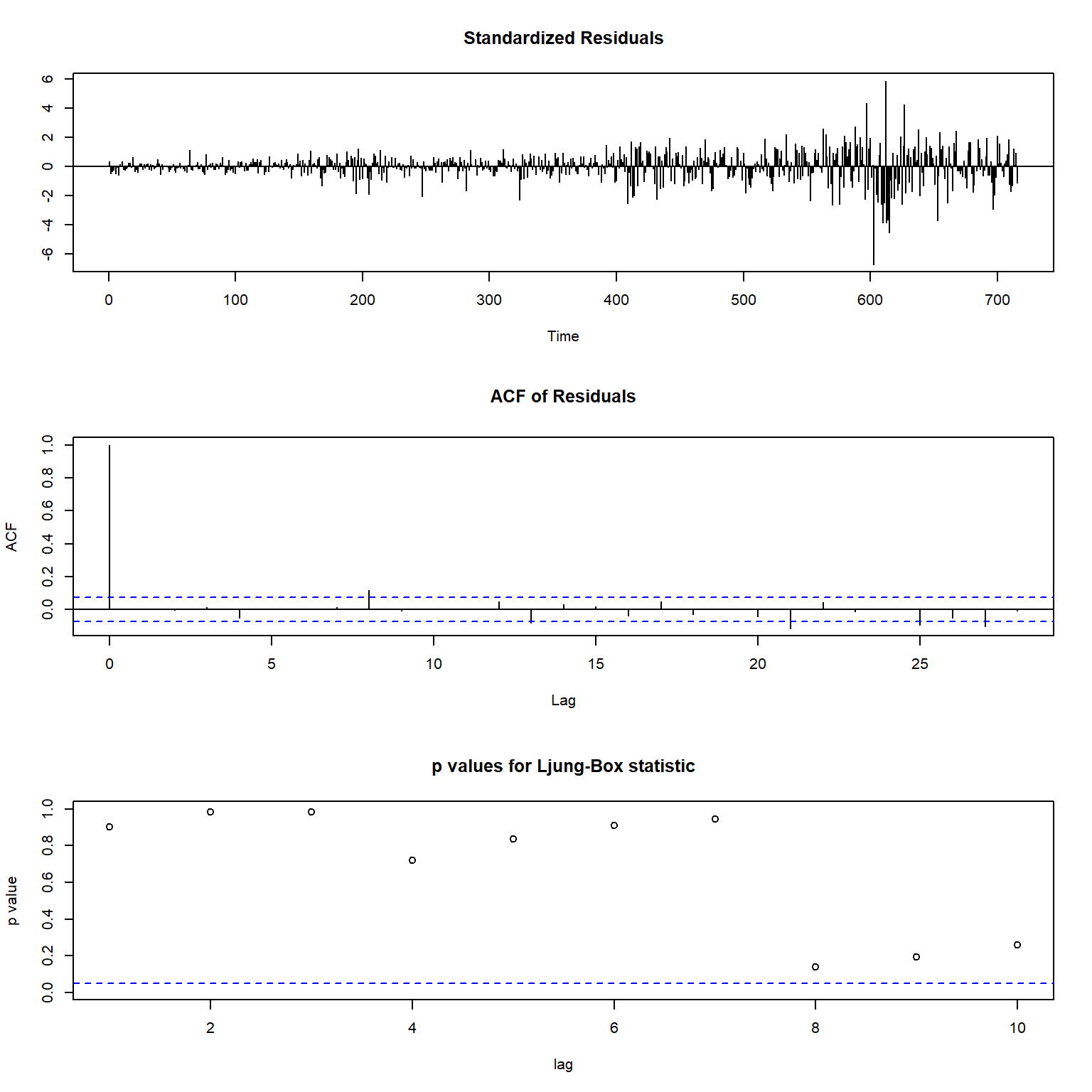Click the ACF spike at lag 8
1092x1092 pixels.
coord(369,599)
